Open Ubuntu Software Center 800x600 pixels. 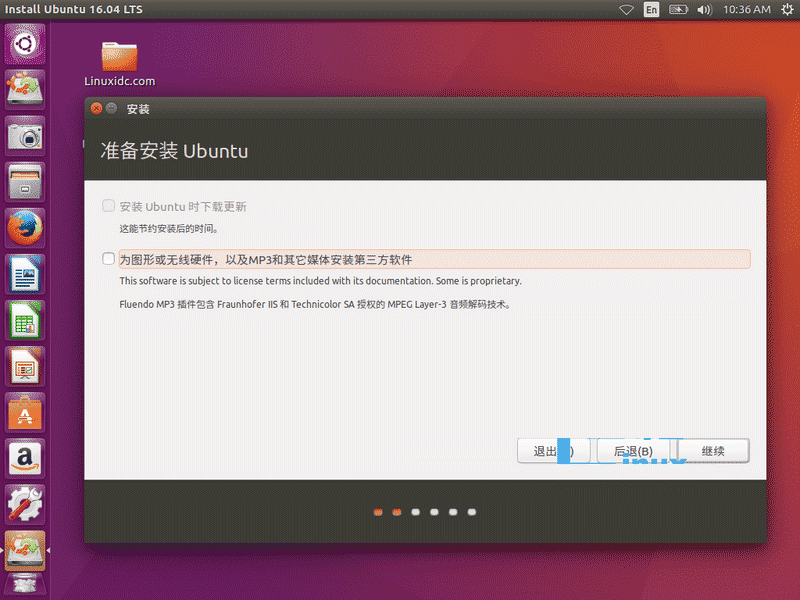[x=25, y=412]
